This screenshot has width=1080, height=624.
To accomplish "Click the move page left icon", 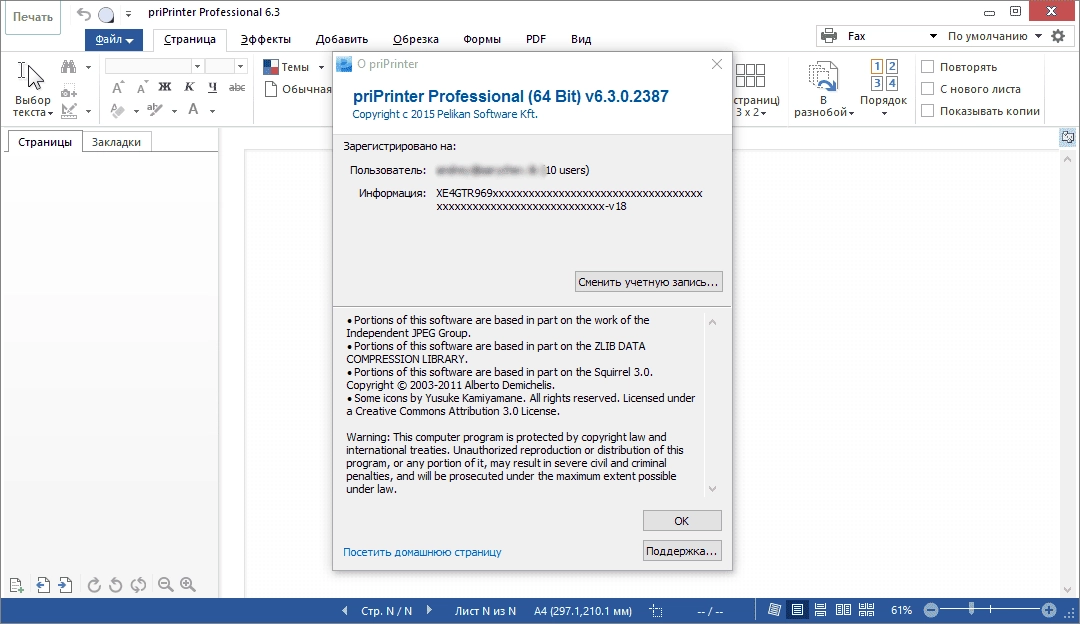I will point(43,585).
